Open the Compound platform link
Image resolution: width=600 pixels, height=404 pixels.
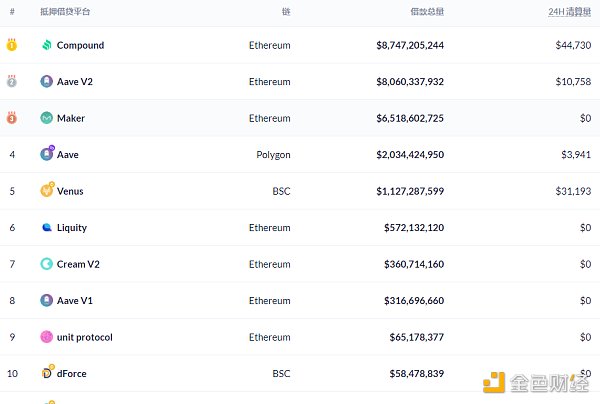click(x=80, y=45)
